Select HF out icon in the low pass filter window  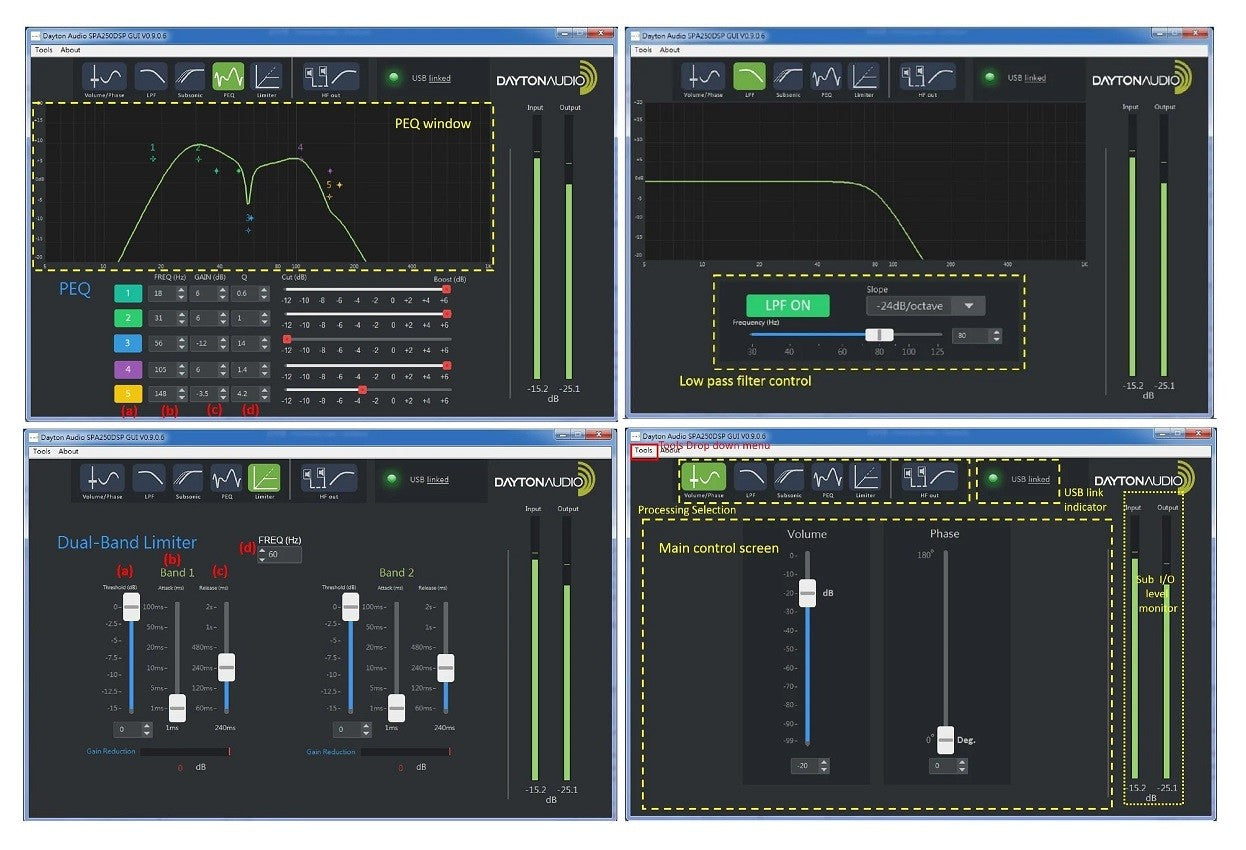pos(928,77)
